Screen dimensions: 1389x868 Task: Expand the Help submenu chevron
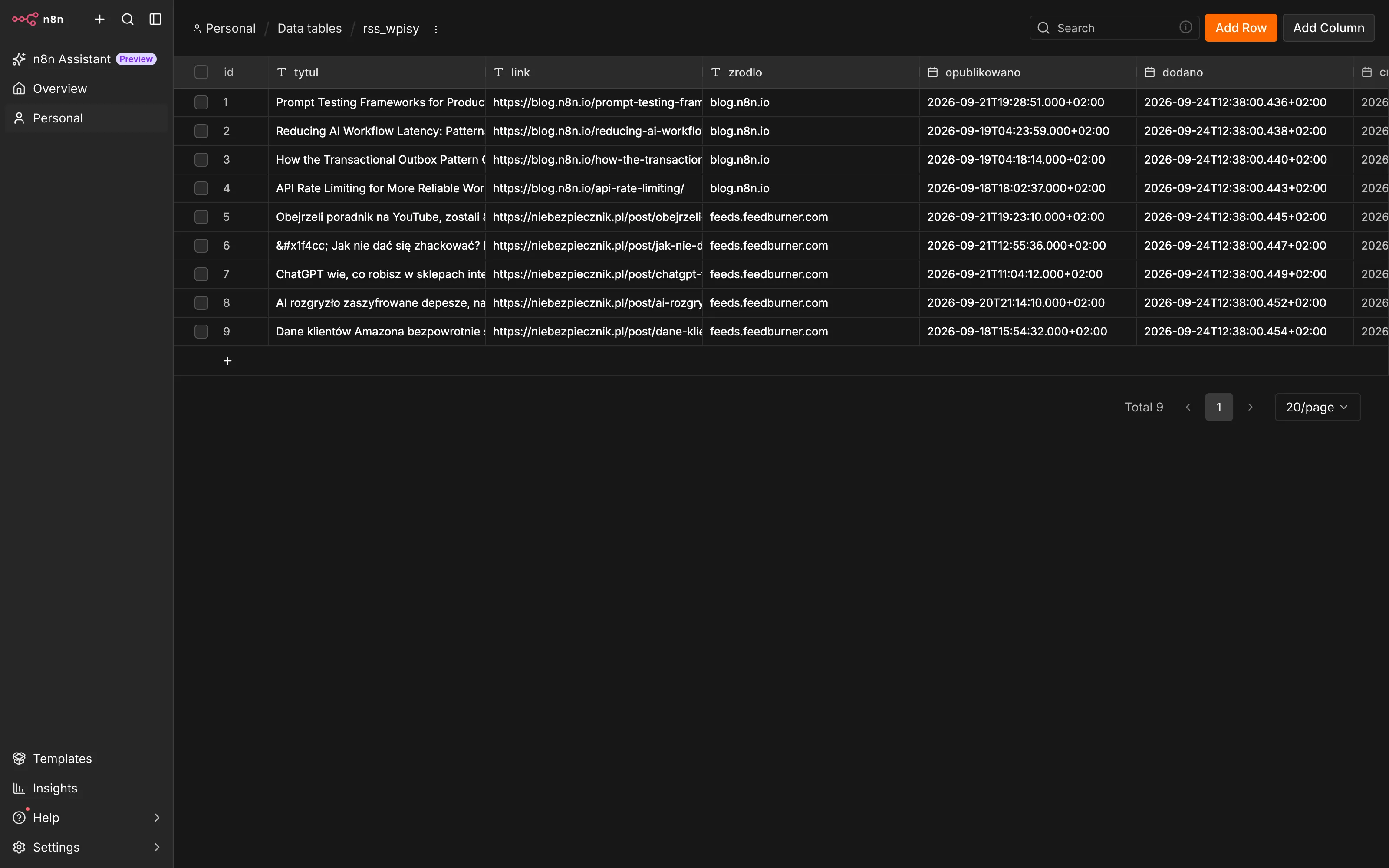(157, 818)
